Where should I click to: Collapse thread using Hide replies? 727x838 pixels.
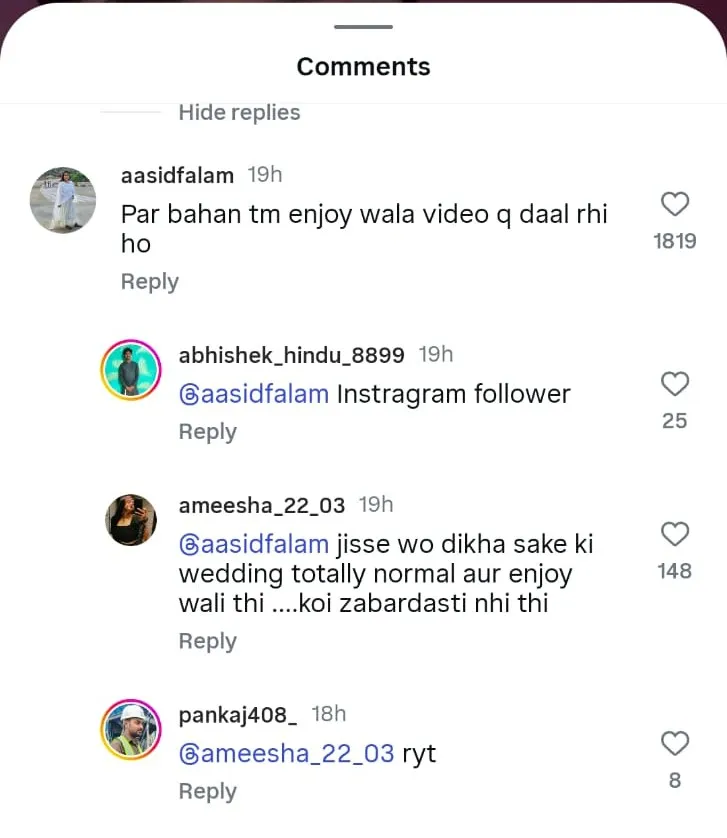point(239,113)
